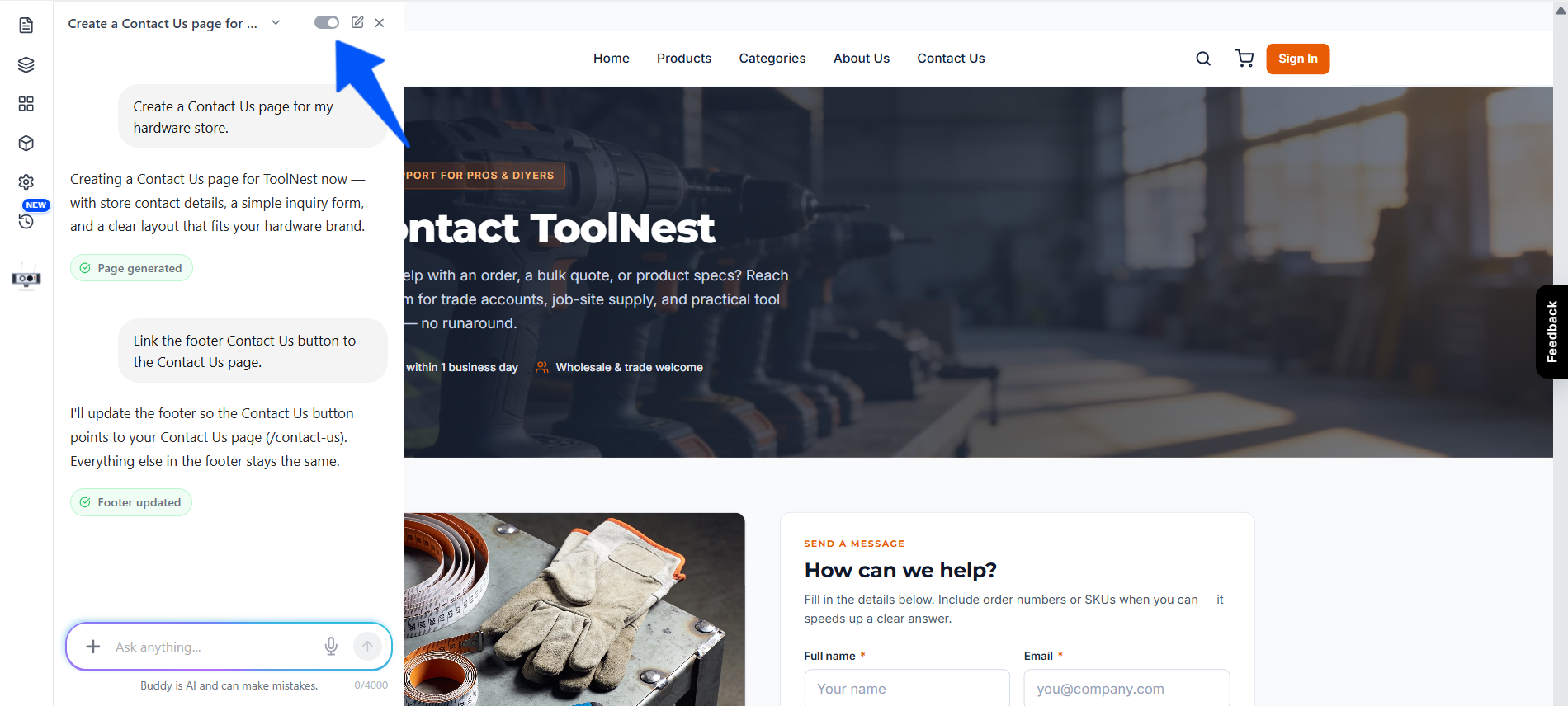Open the four-squares grid icon in sidebar
This screenshot has width=1568, height=706.
point(26,104)
